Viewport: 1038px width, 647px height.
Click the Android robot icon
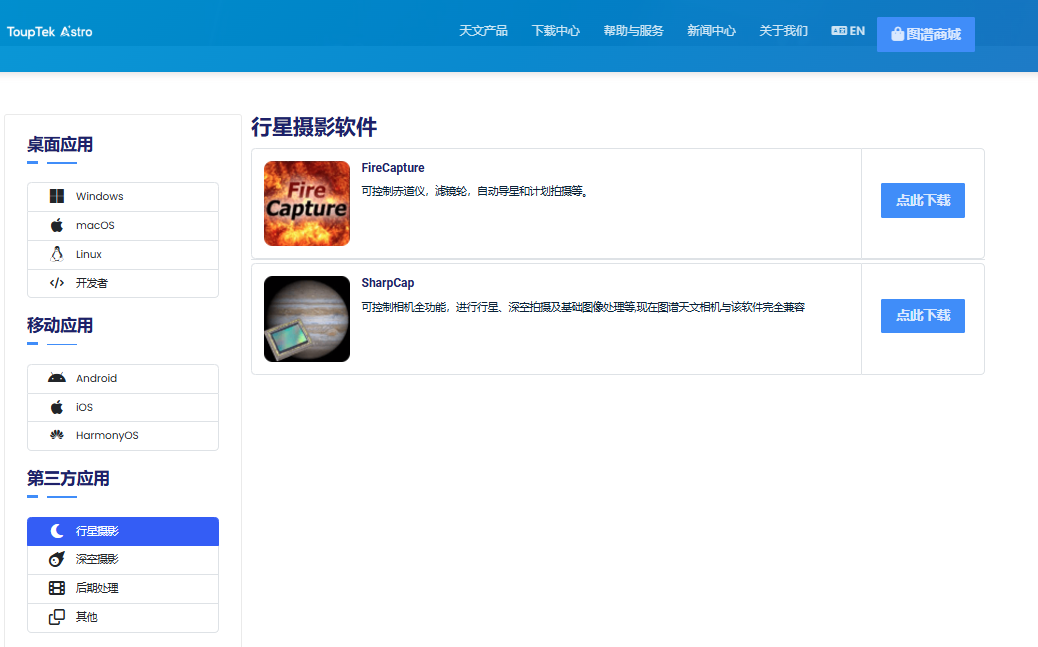pos(57,378)
